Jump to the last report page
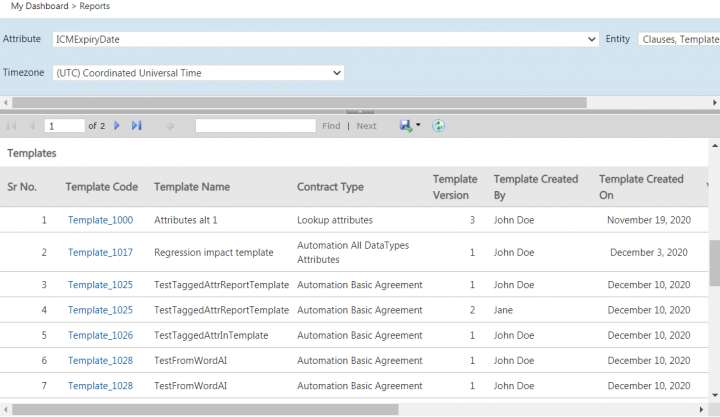This screenshot has width=720, height=417. click(136, 126)
